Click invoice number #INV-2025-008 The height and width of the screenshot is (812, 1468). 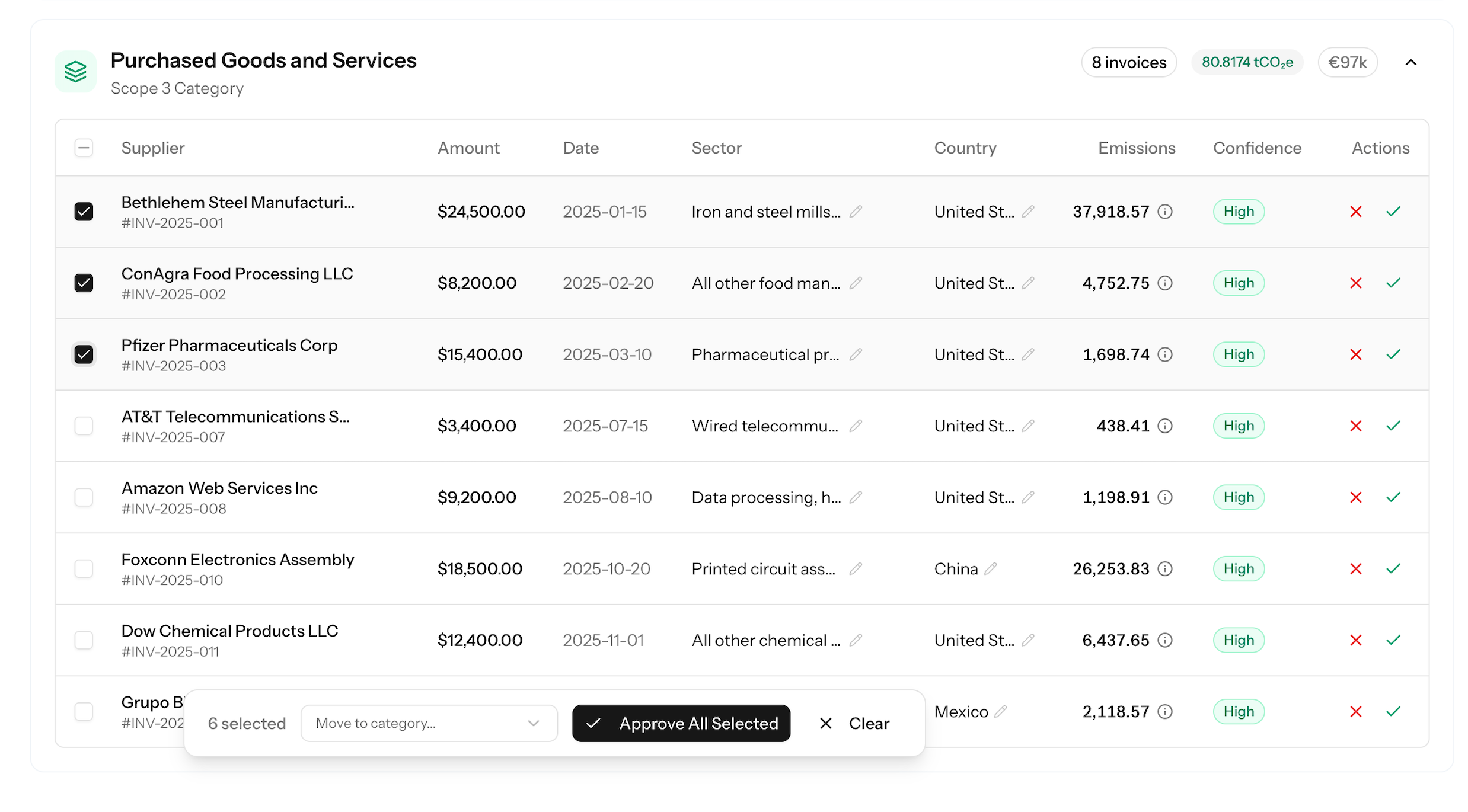174,509
